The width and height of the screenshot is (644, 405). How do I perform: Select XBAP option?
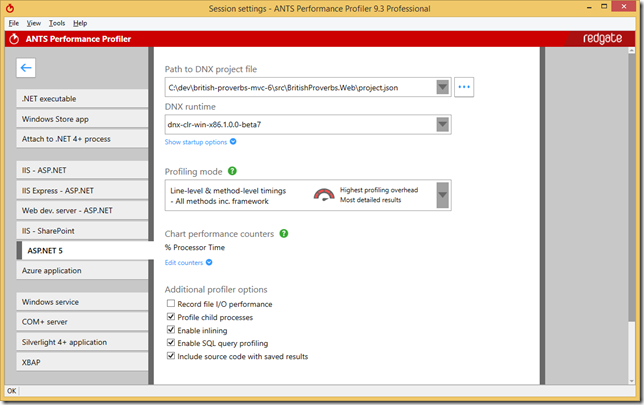82,362
